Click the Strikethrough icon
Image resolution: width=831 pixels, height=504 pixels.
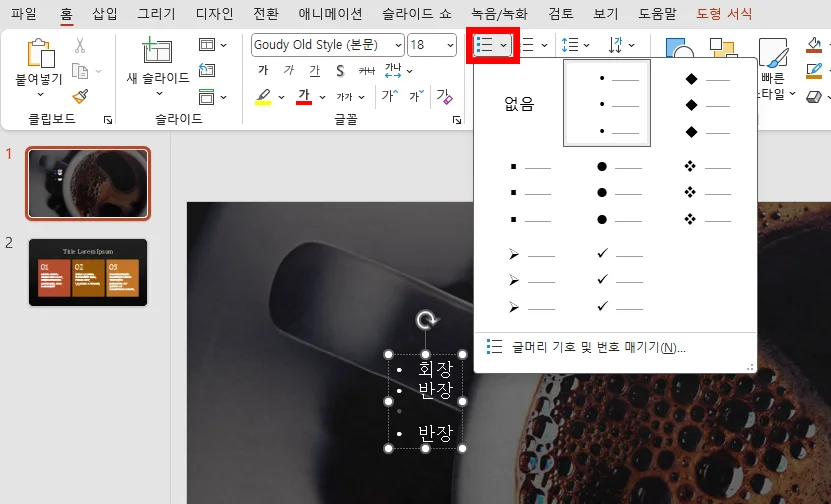point(367,70)
